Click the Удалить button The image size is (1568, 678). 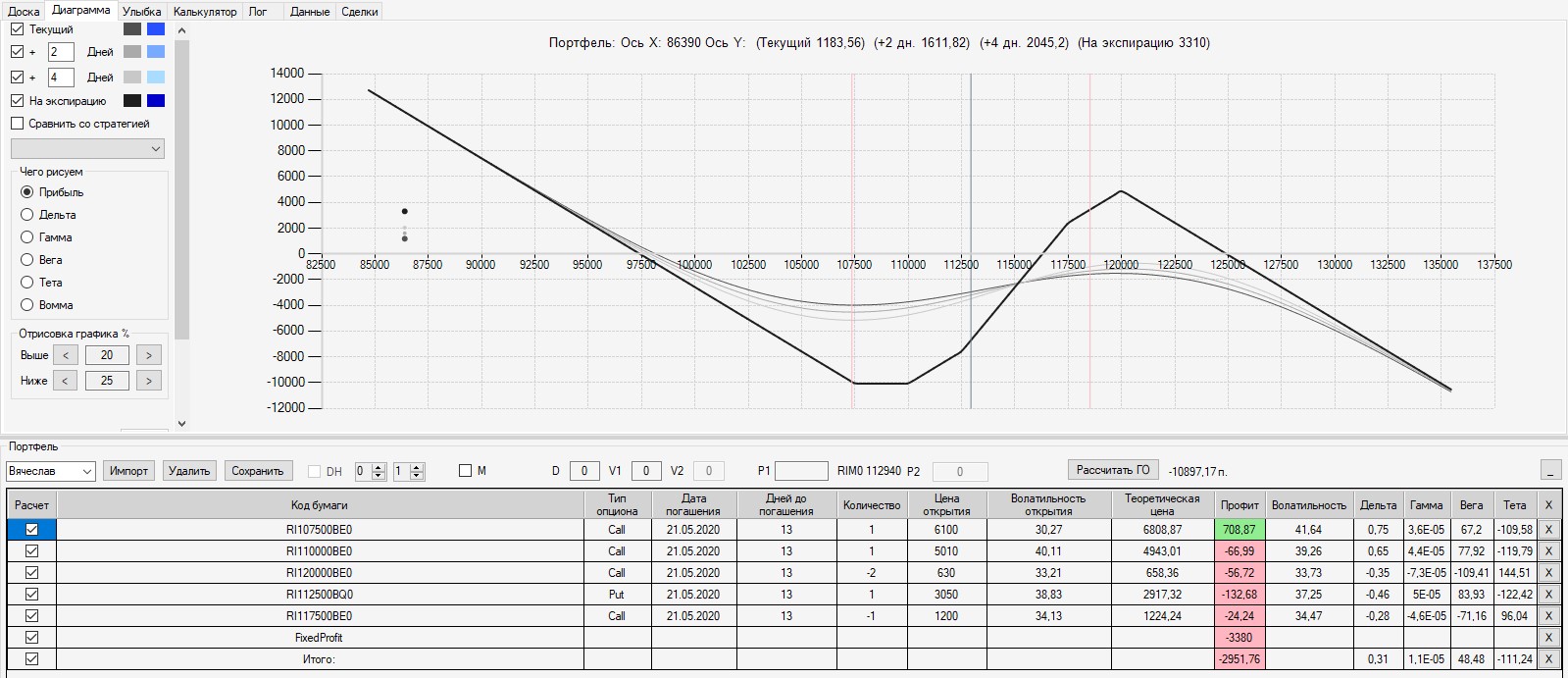(189, 471)
